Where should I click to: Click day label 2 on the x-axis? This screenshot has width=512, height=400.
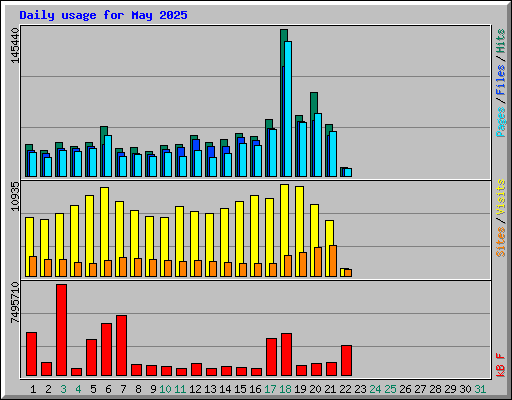[48, 389]
